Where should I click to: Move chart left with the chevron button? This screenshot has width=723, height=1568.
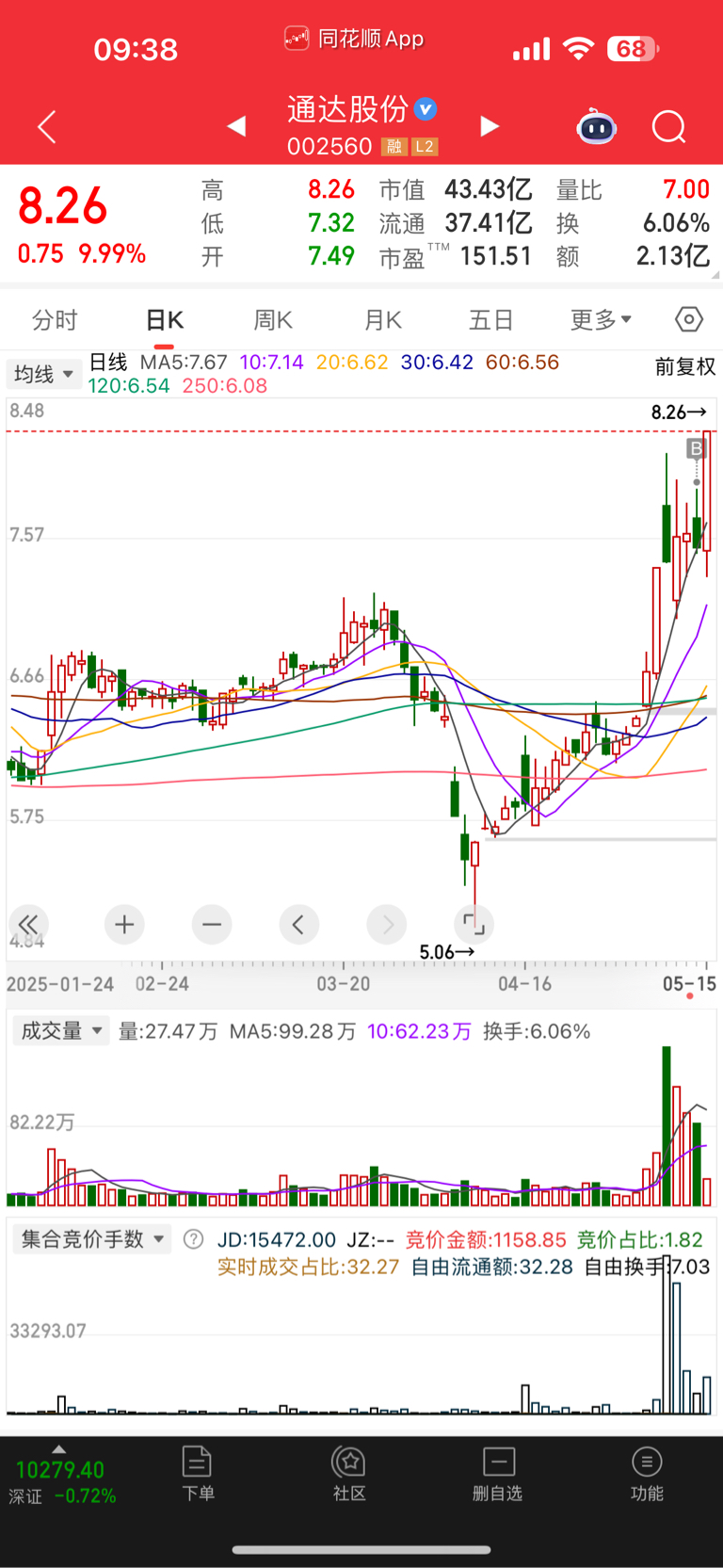pyautogui.click(x=298, y=925)
